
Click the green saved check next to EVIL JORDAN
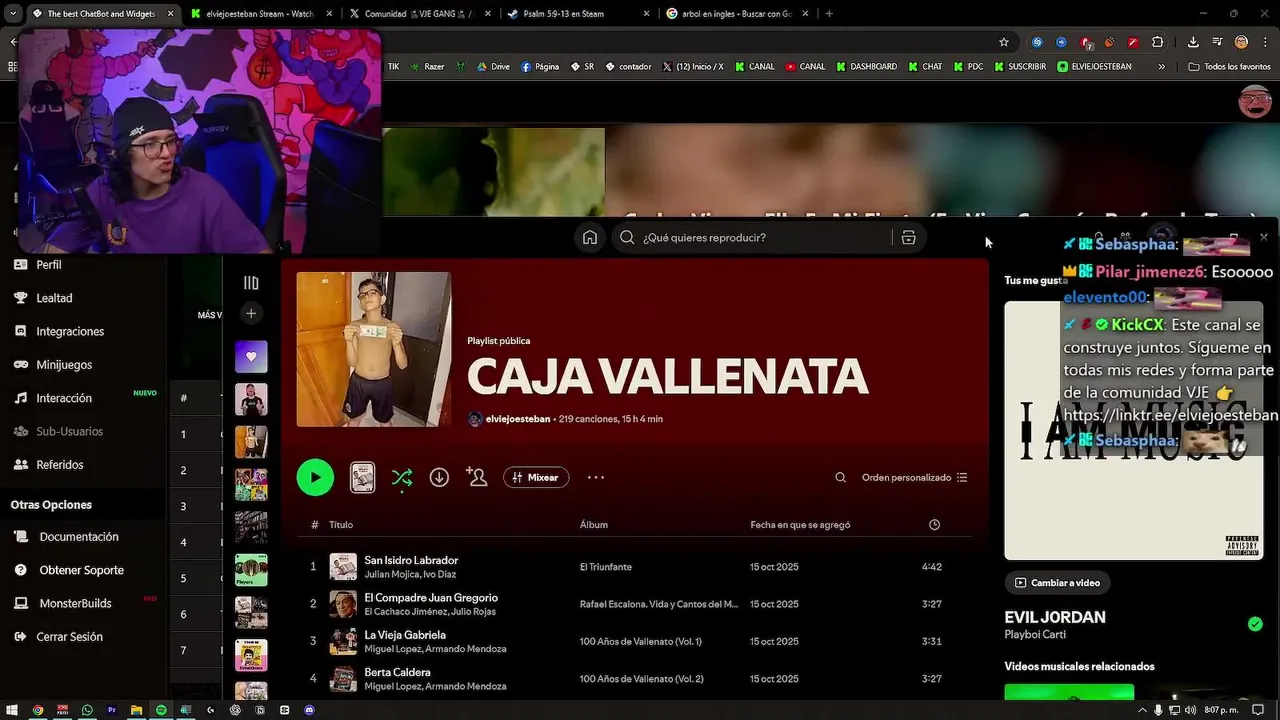pyautogui.click(x=1255, y=624)
